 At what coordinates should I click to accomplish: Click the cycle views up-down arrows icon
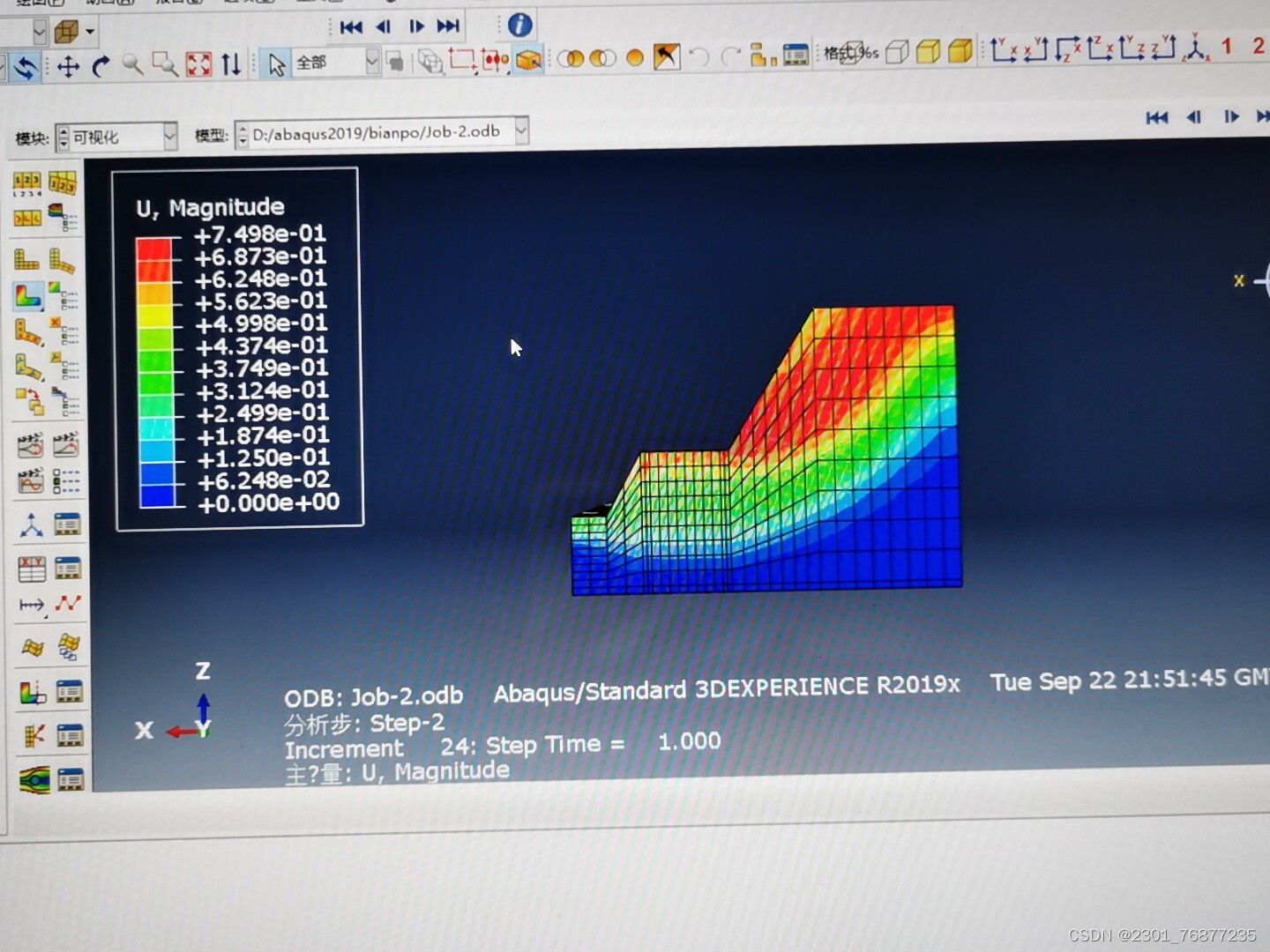pos(231,63)
